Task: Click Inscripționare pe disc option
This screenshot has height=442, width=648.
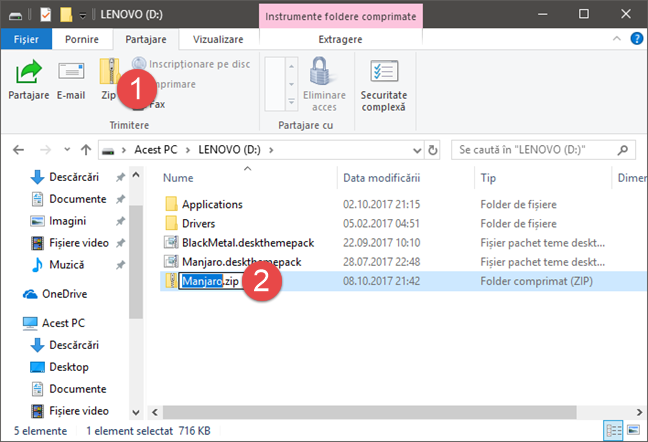Action: tap(191, 64)
